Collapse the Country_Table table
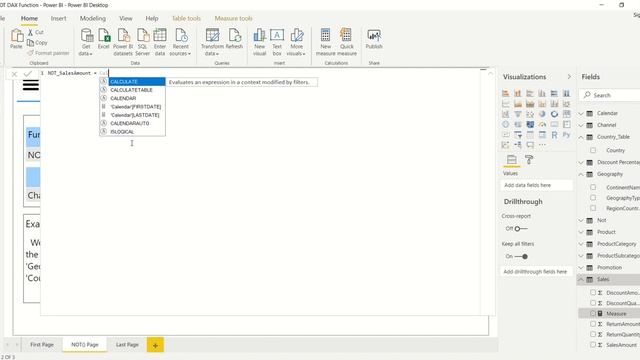The height and width of the screenshot is (360, 640). tap(581, 137)
